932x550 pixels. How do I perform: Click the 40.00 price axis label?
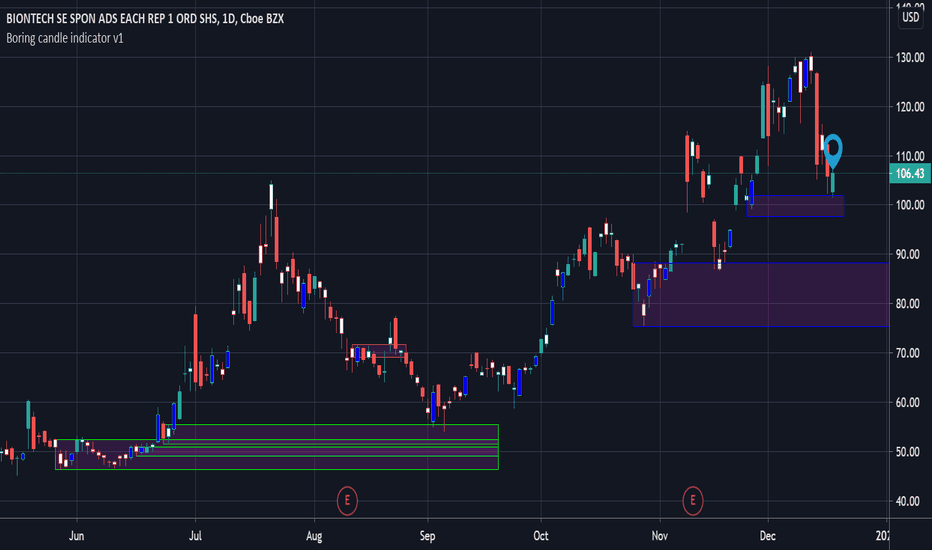908,501
